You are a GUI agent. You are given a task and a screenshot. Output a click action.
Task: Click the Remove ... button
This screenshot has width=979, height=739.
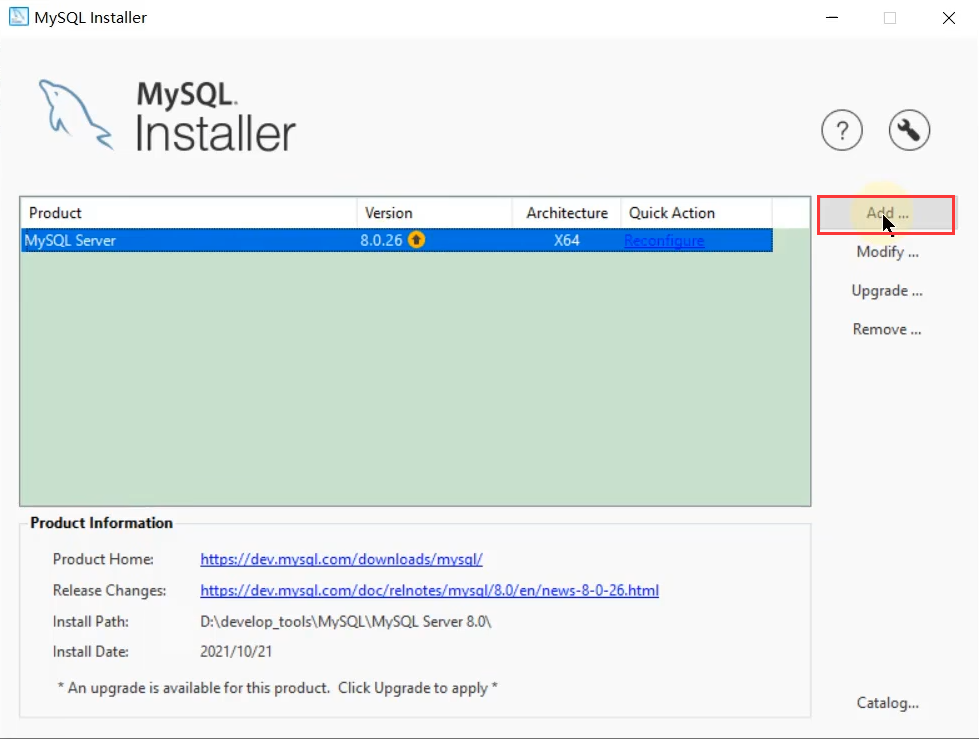click(x=887, y=330)
